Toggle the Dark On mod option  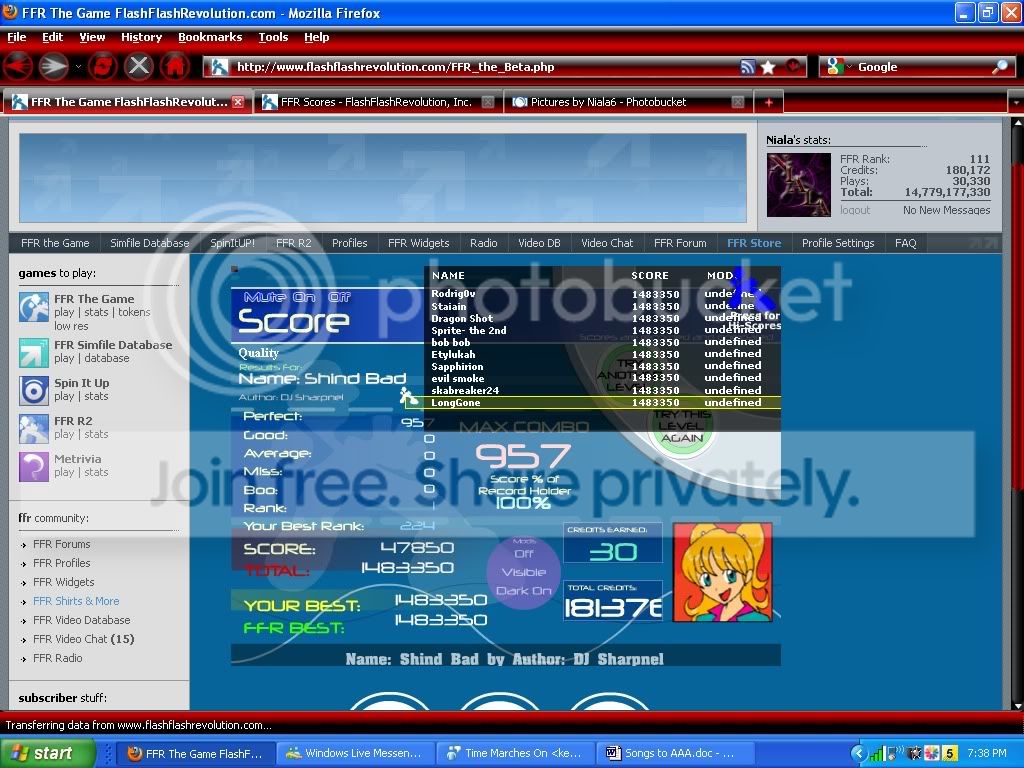click(524, 591)
